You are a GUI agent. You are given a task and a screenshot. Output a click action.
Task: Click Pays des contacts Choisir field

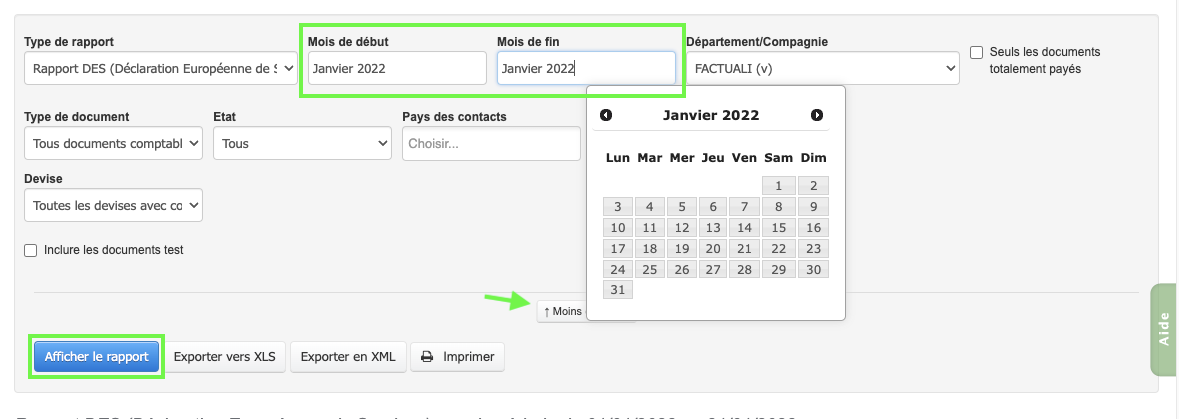point(491,144)
